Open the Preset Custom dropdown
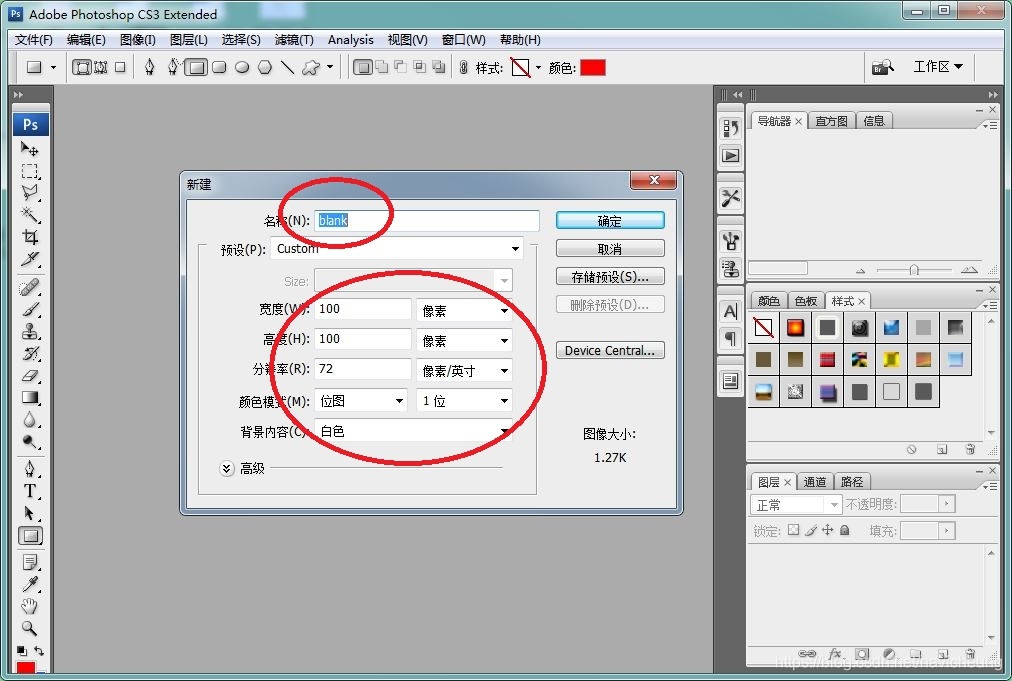Viewport: 1012px width, 681px height. 396,249
